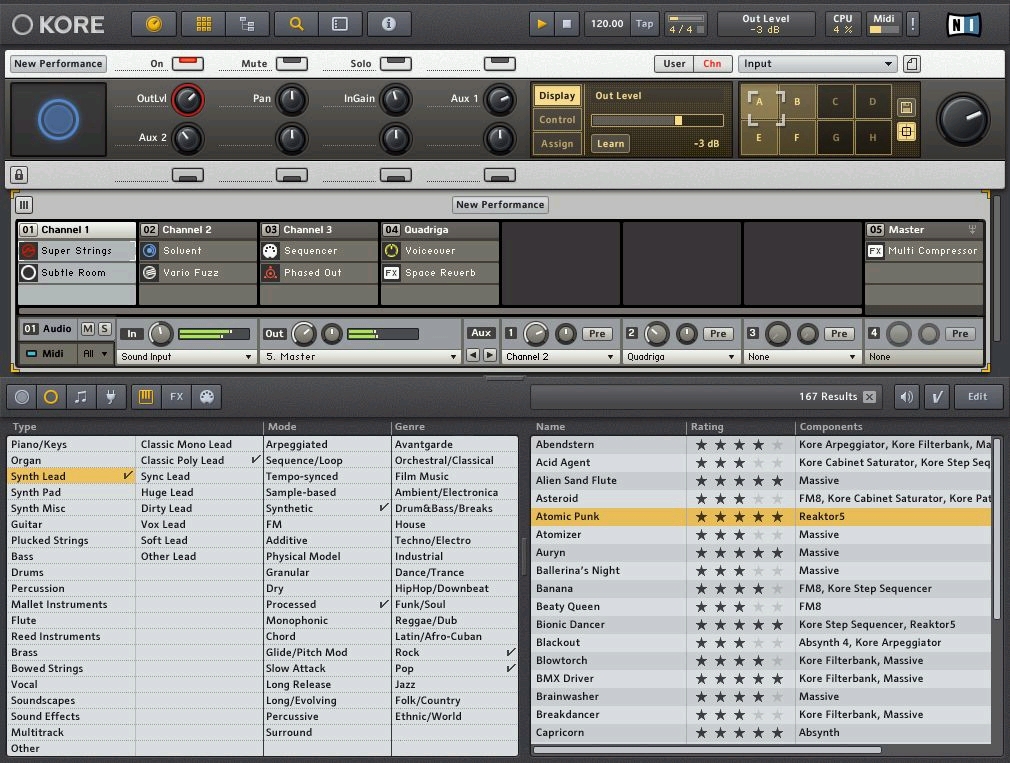The image size is (1010, 763).
Task: Select the Control tab
Action: click(557, 120)
